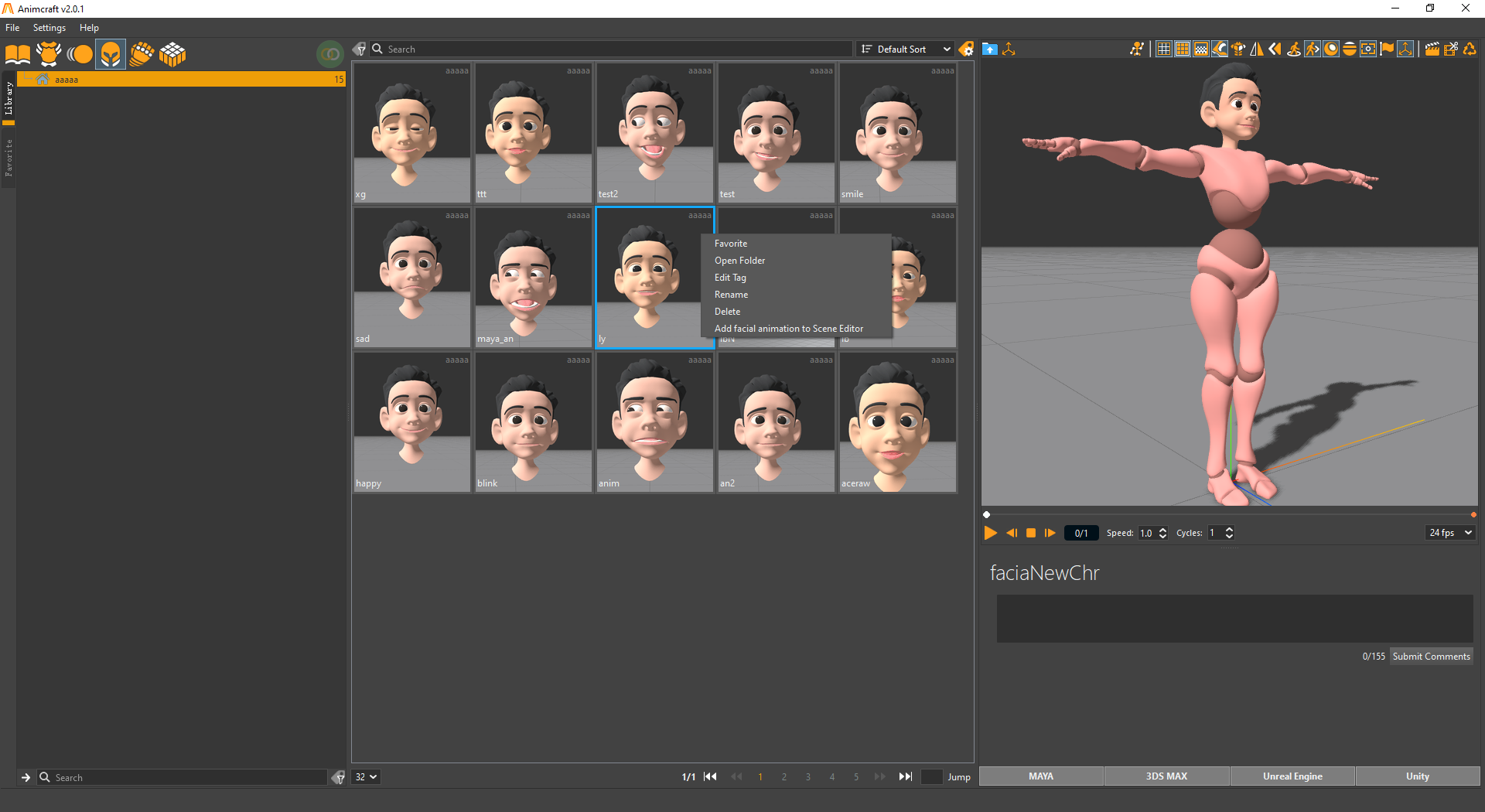Select the helmet facial animation category icon

(111, 54)
